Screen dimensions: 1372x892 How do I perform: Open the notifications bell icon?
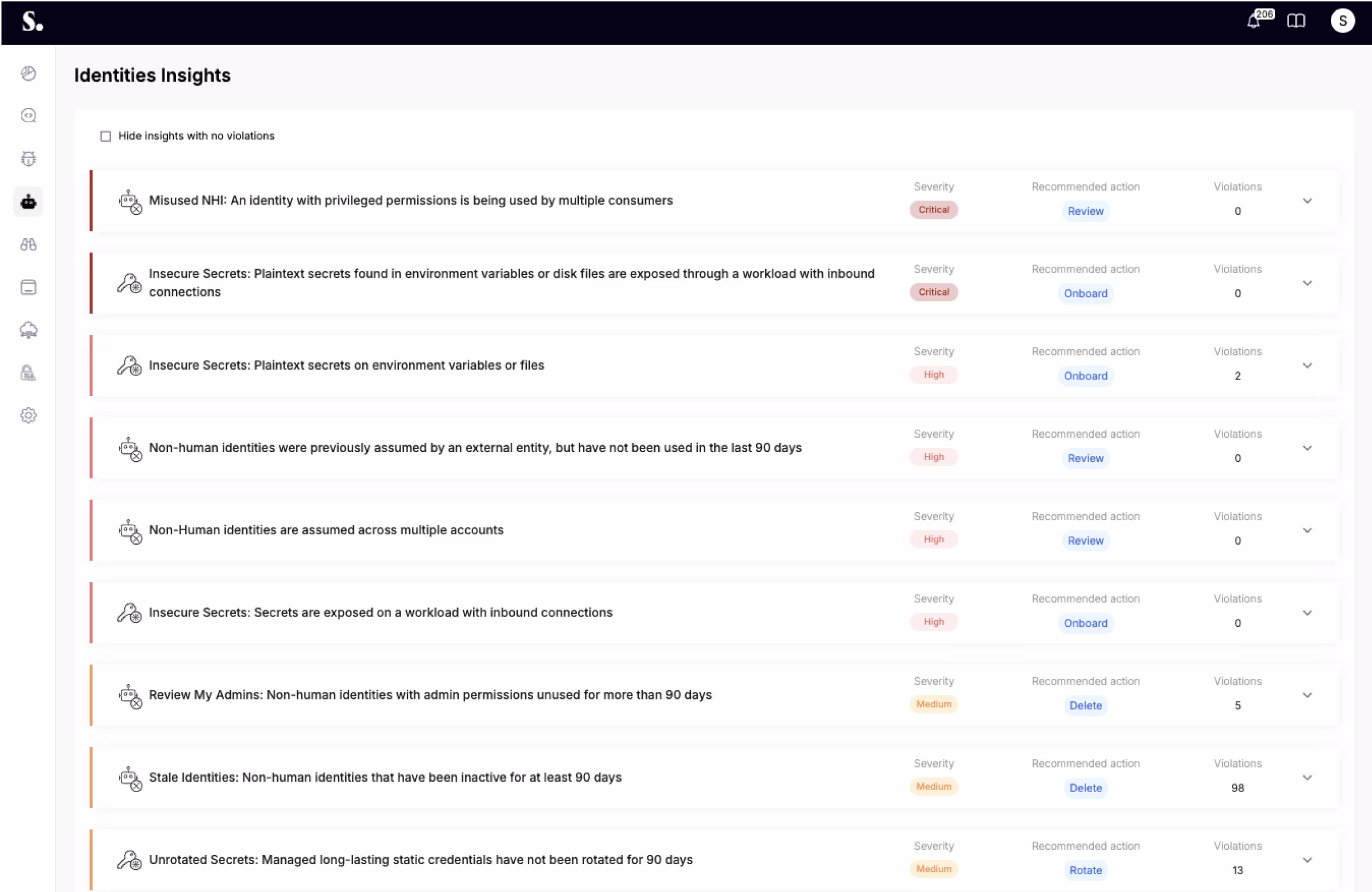click(x=1253, y=21)
